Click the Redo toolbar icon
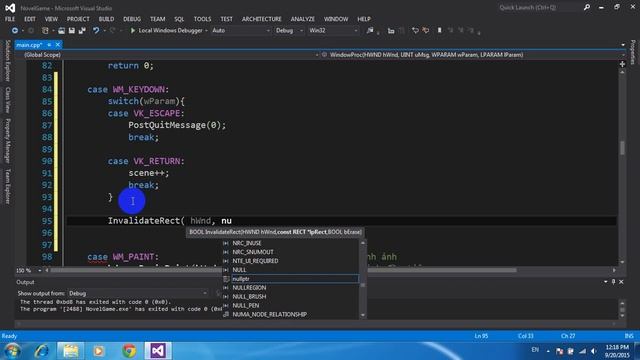The width and height of the screenshot is (640, 360). tap(113, 31)
